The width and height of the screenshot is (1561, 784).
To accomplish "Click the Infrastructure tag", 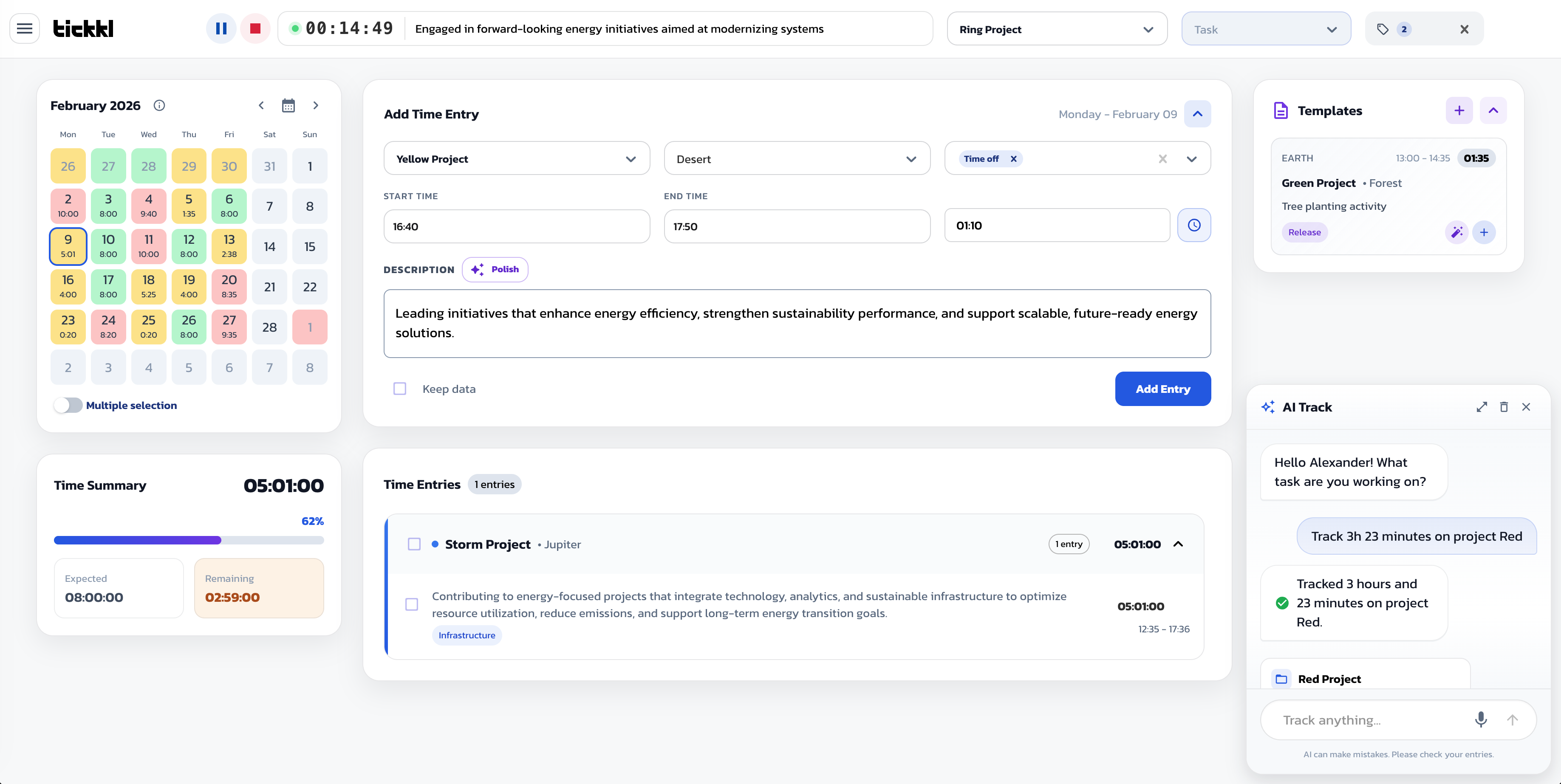I will (467, 635).
